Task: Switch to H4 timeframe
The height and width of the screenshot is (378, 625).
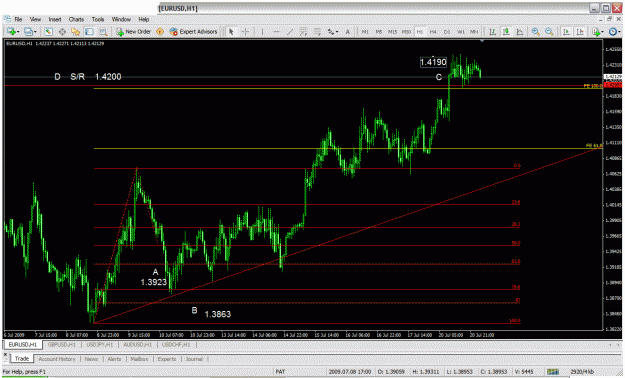Action: point(433,32)
